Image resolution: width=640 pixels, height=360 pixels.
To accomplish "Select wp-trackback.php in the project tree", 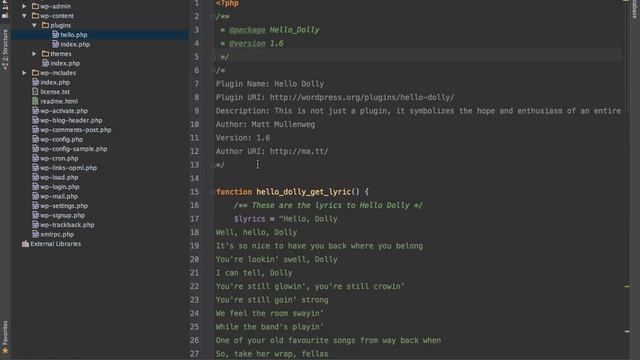I will (x=67, y=225).
